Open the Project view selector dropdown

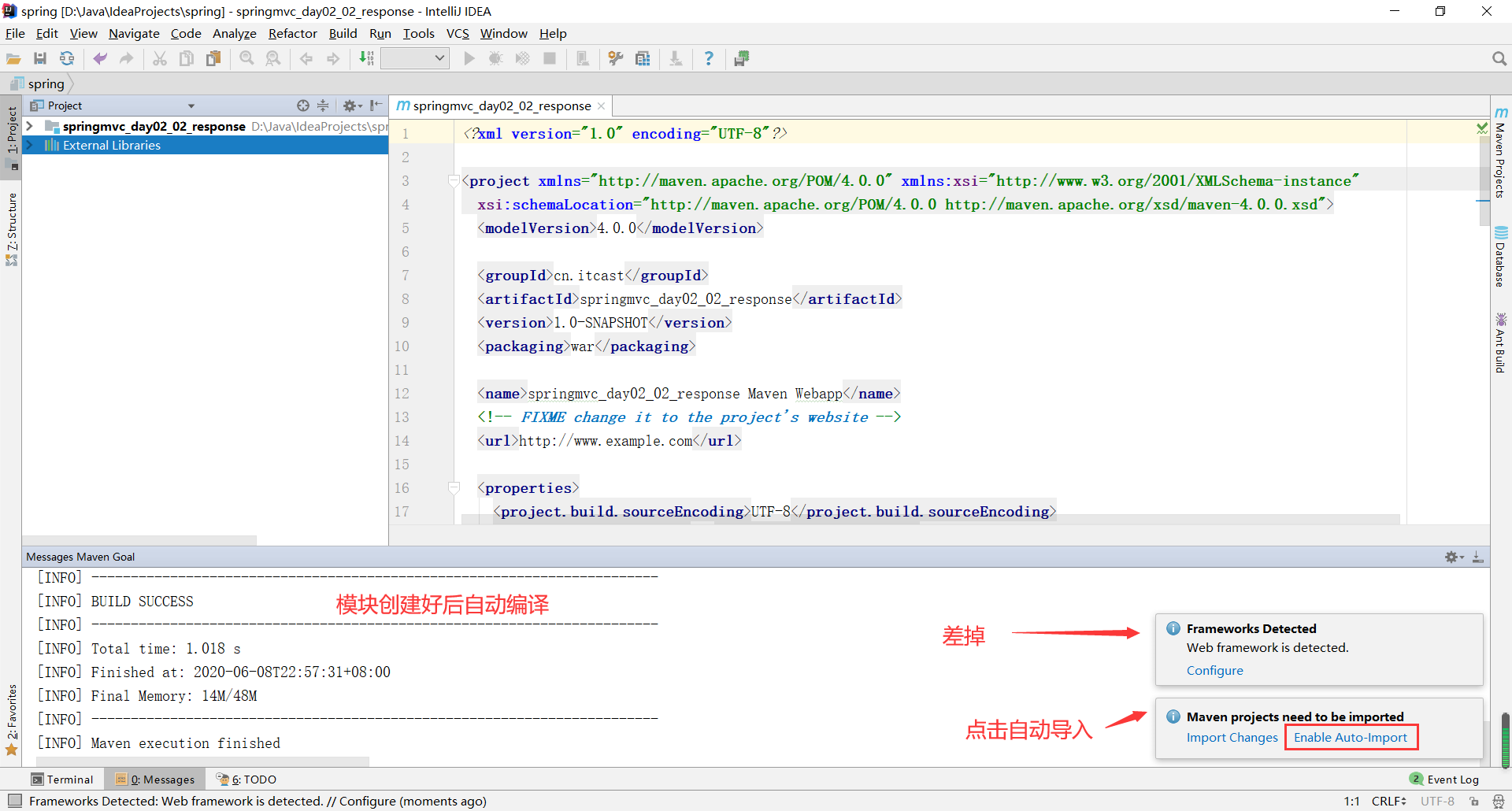(x=191, y=106)
